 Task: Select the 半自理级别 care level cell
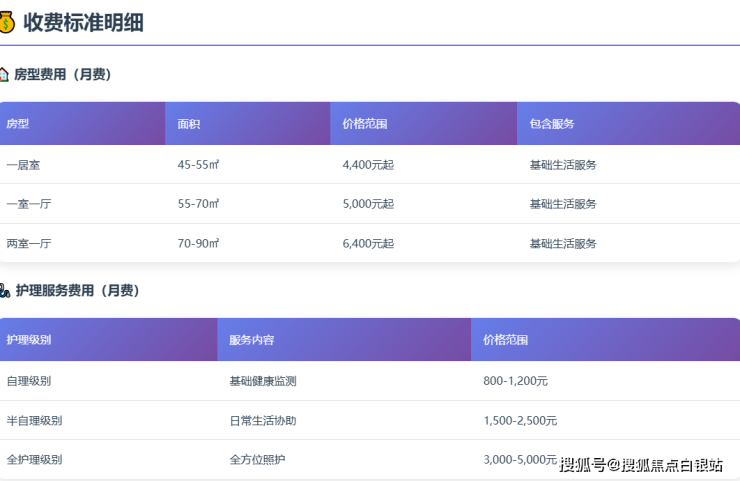(34, 421)
